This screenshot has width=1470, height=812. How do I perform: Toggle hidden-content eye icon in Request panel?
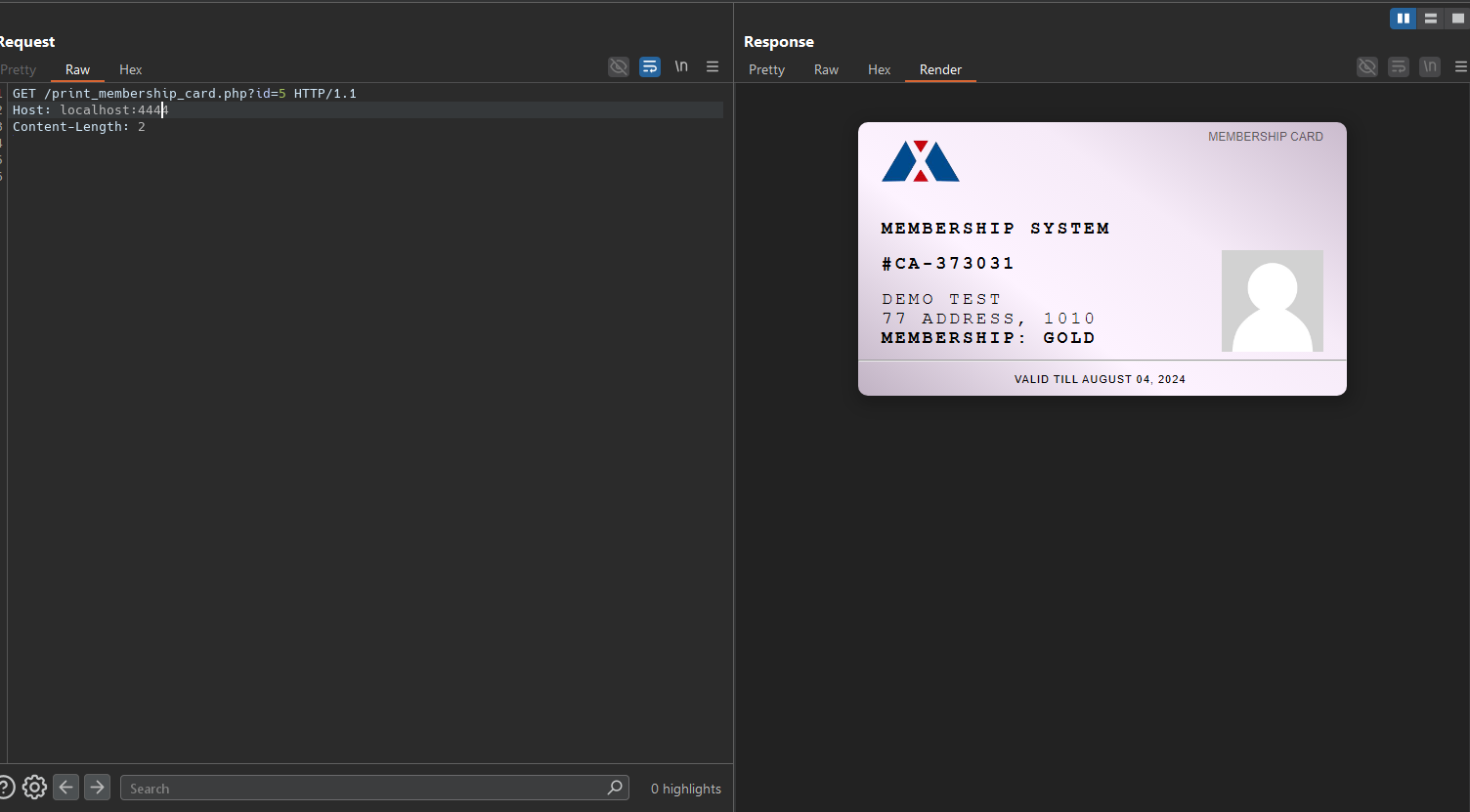(x=619, y=66)
